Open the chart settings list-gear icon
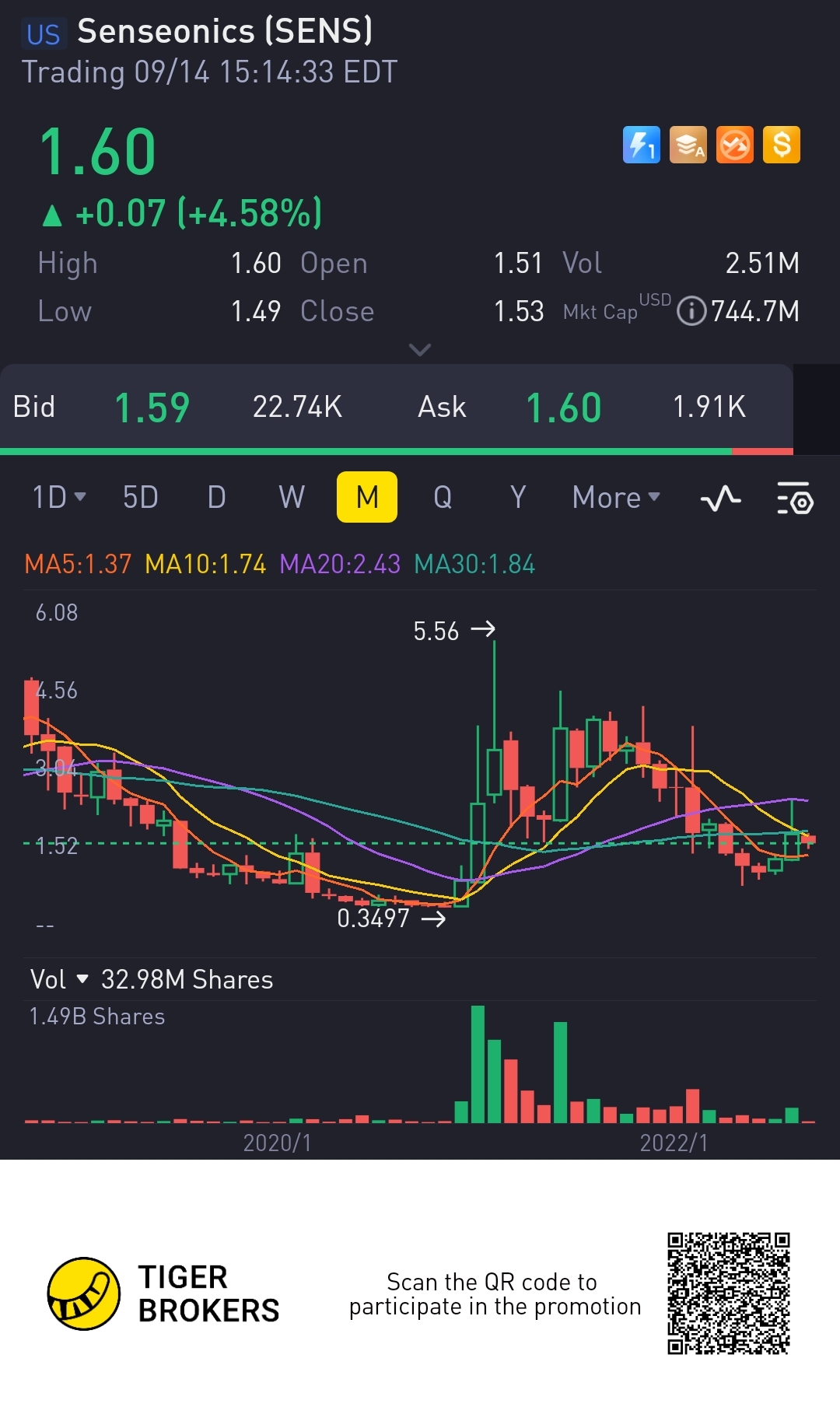This screenshot has width=840, height=1428. 795,498
